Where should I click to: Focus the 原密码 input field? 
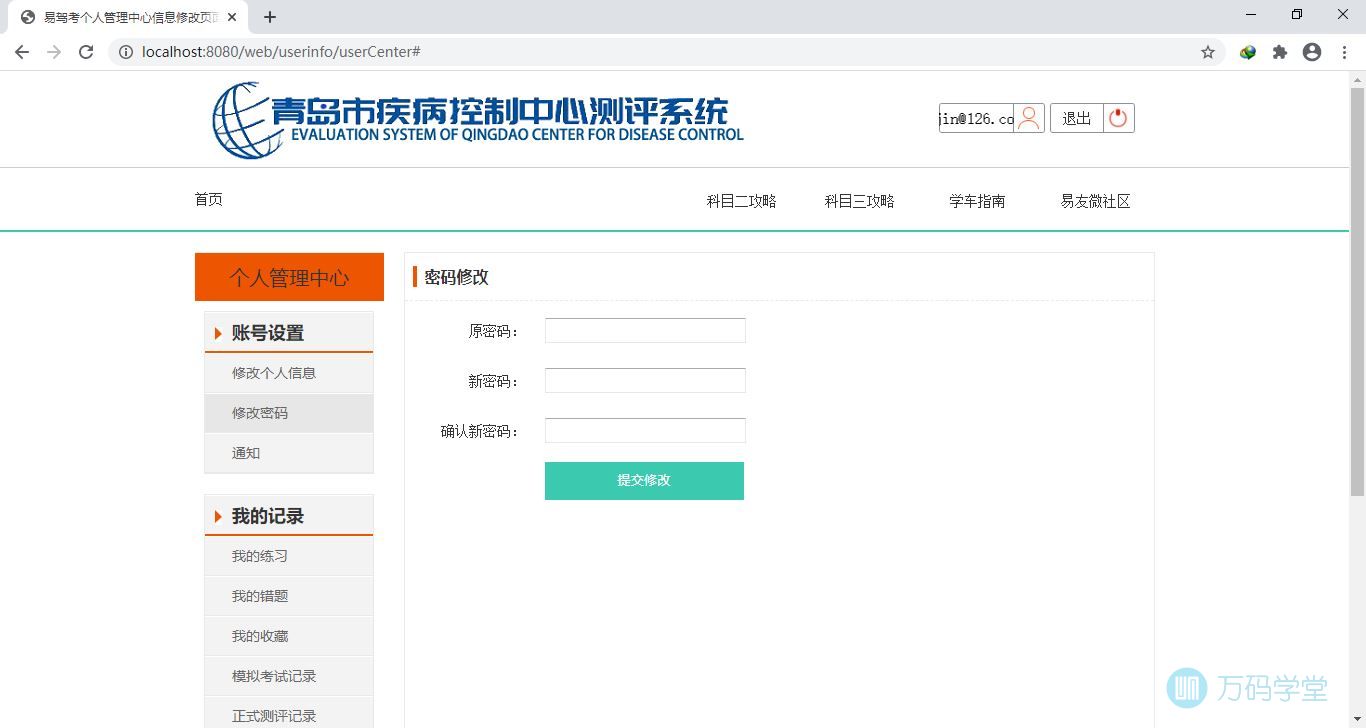tap(645, 330)
